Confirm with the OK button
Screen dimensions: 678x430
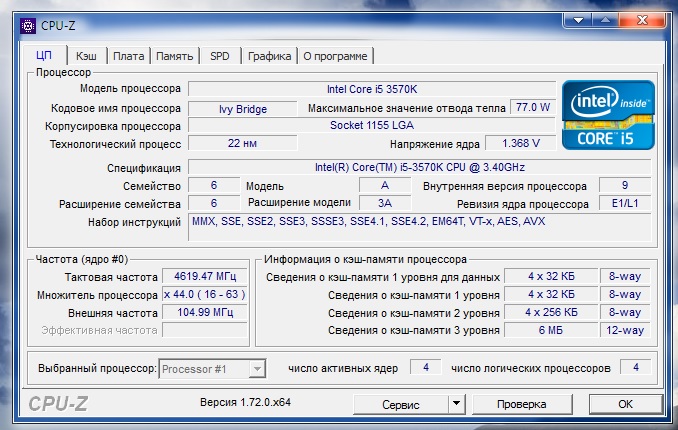(x=625, y=404)
